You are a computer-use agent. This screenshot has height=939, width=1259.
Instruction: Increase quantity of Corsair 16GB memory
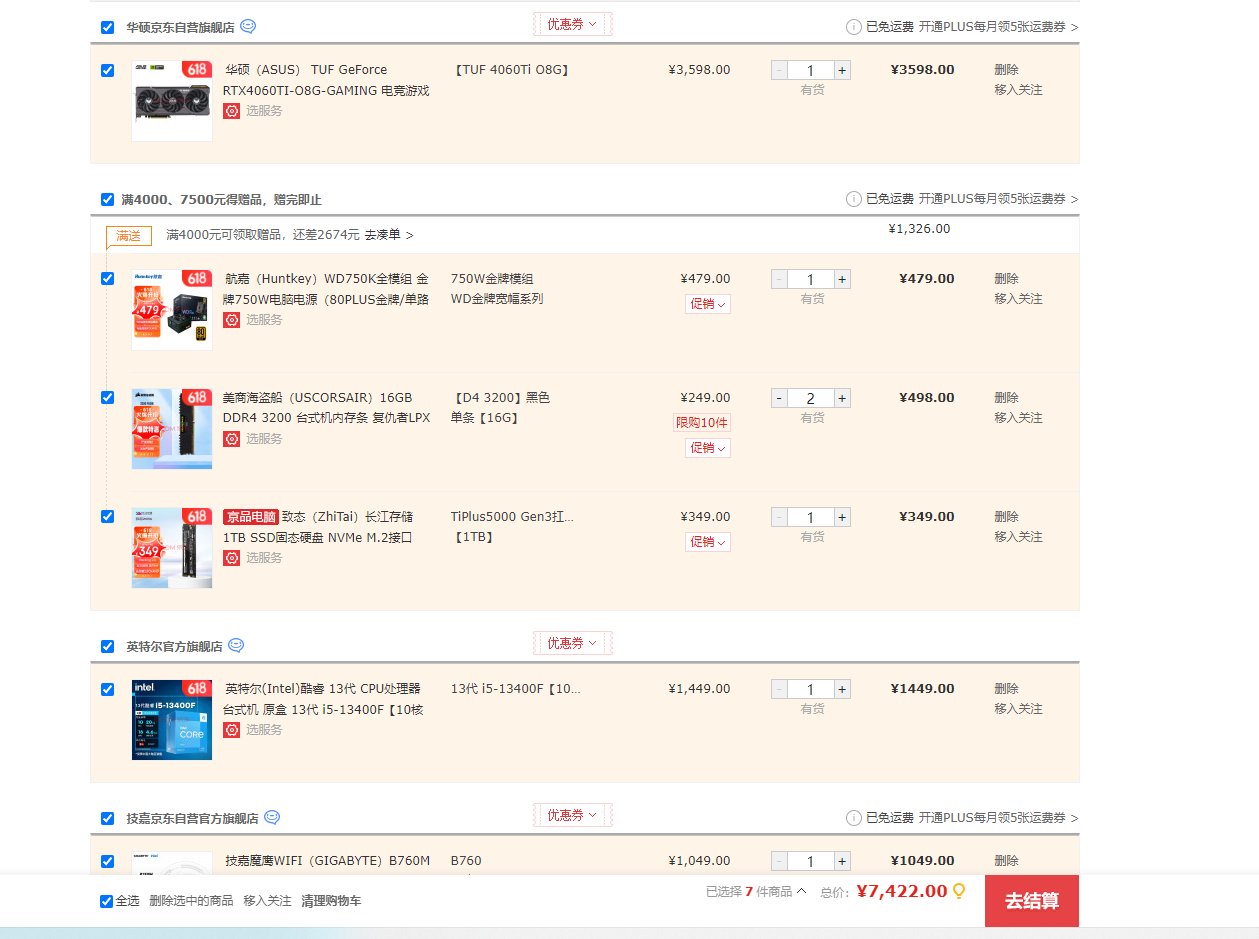pyautogui.click(x=842, y=398)
